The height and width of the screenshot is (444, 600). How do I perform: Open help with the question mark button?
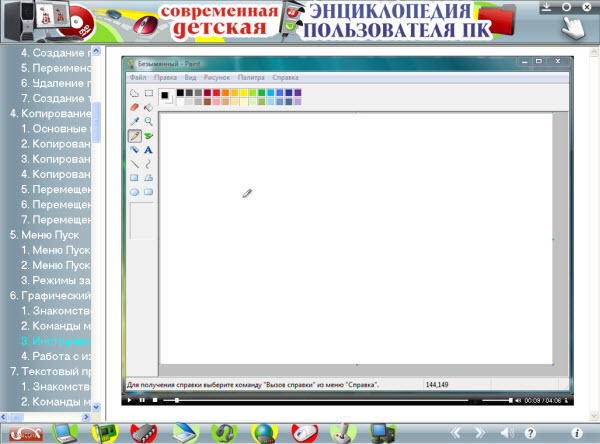(530, 433)
